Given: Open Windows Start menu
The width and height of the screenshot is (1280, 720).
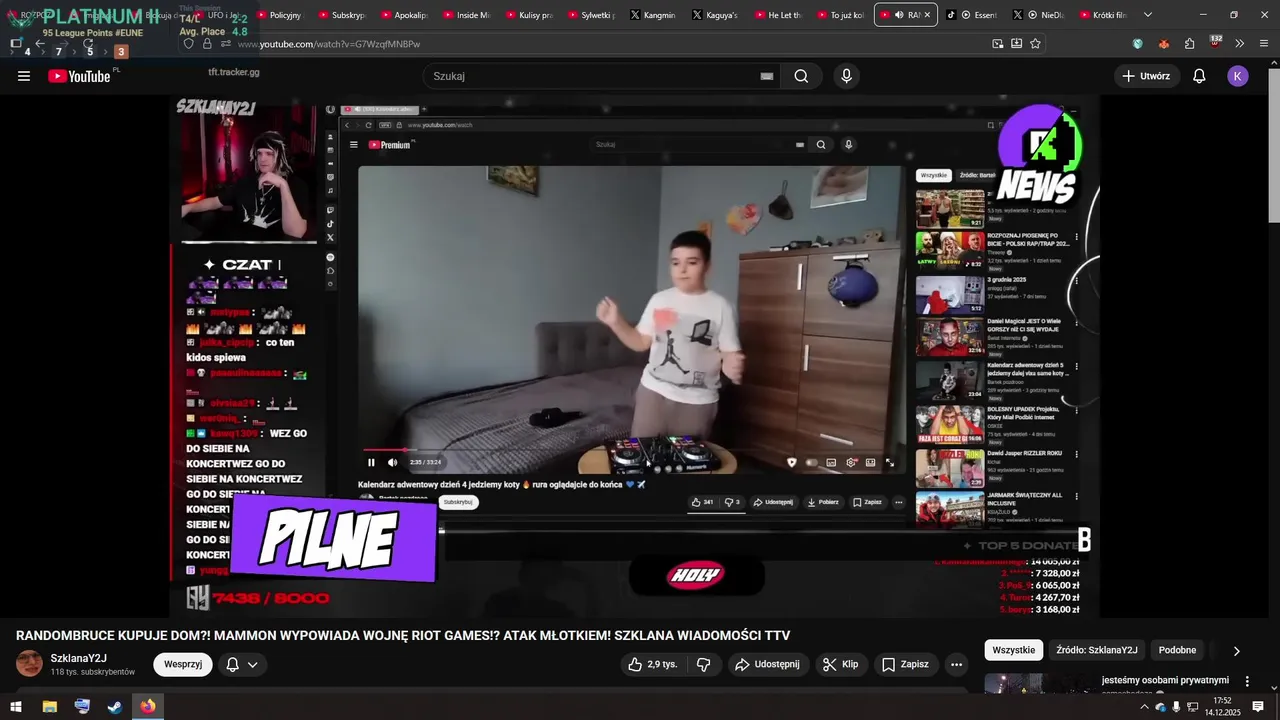Looking at the screenshot, I should coord(16,707).
